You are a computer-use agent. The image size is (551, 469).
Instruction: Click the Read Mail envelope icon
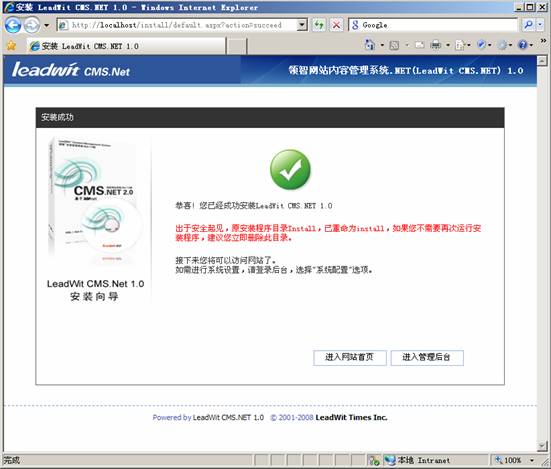click(x=420, y=45)
